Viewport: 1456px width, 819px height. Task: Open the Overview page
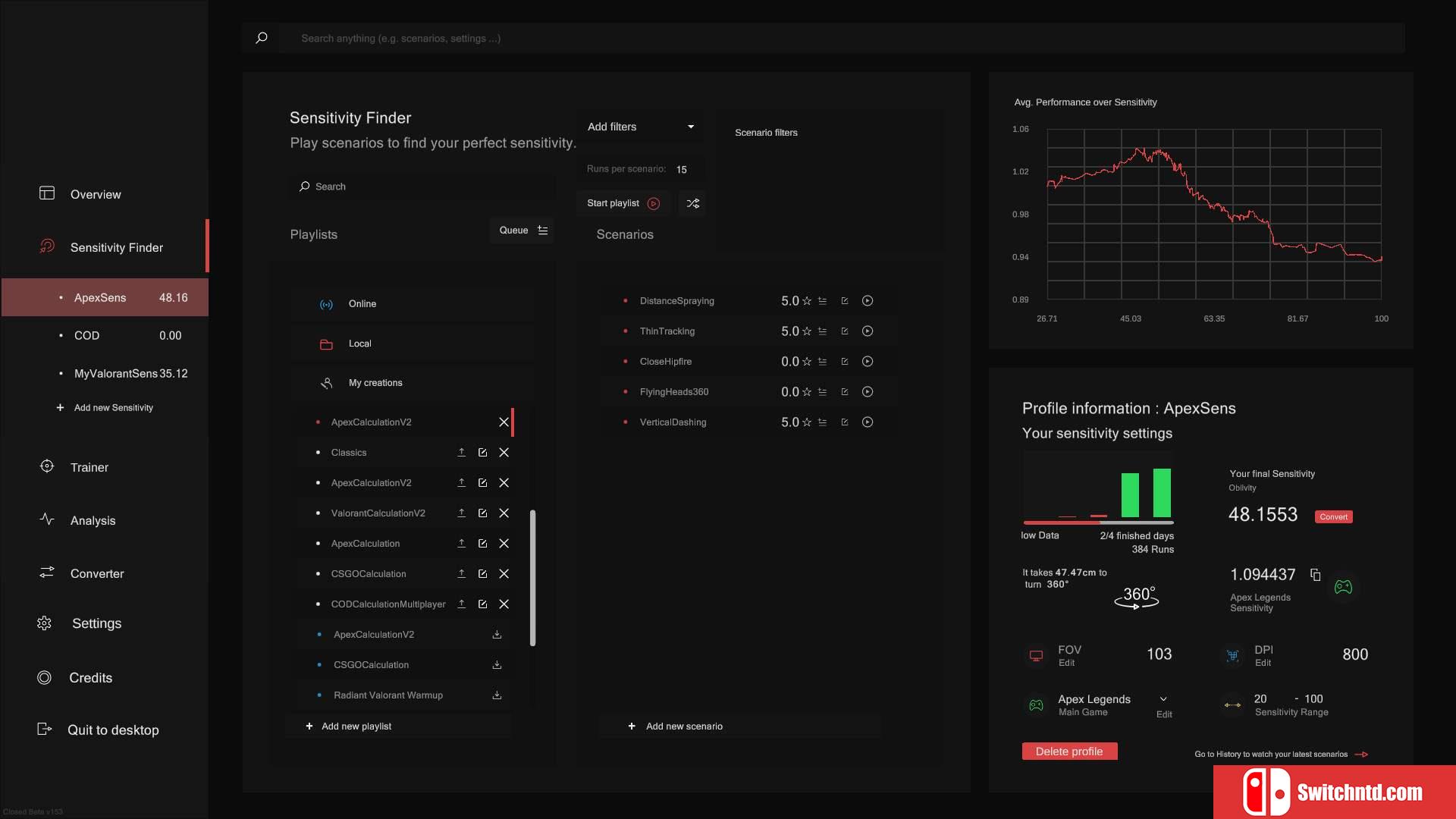tap(95, 194)
